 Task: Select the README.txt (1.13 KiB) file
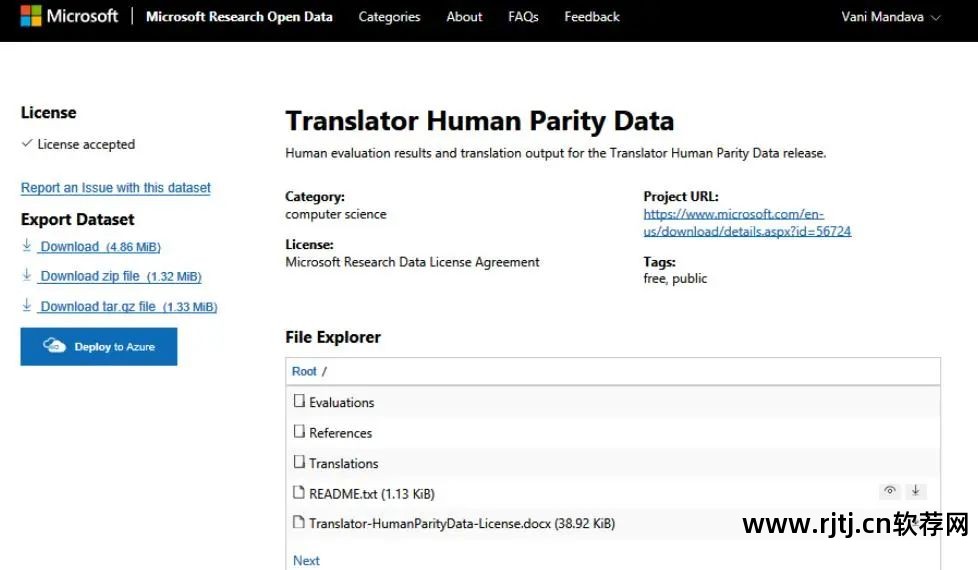pyautogui.click(x=372, y=494)
